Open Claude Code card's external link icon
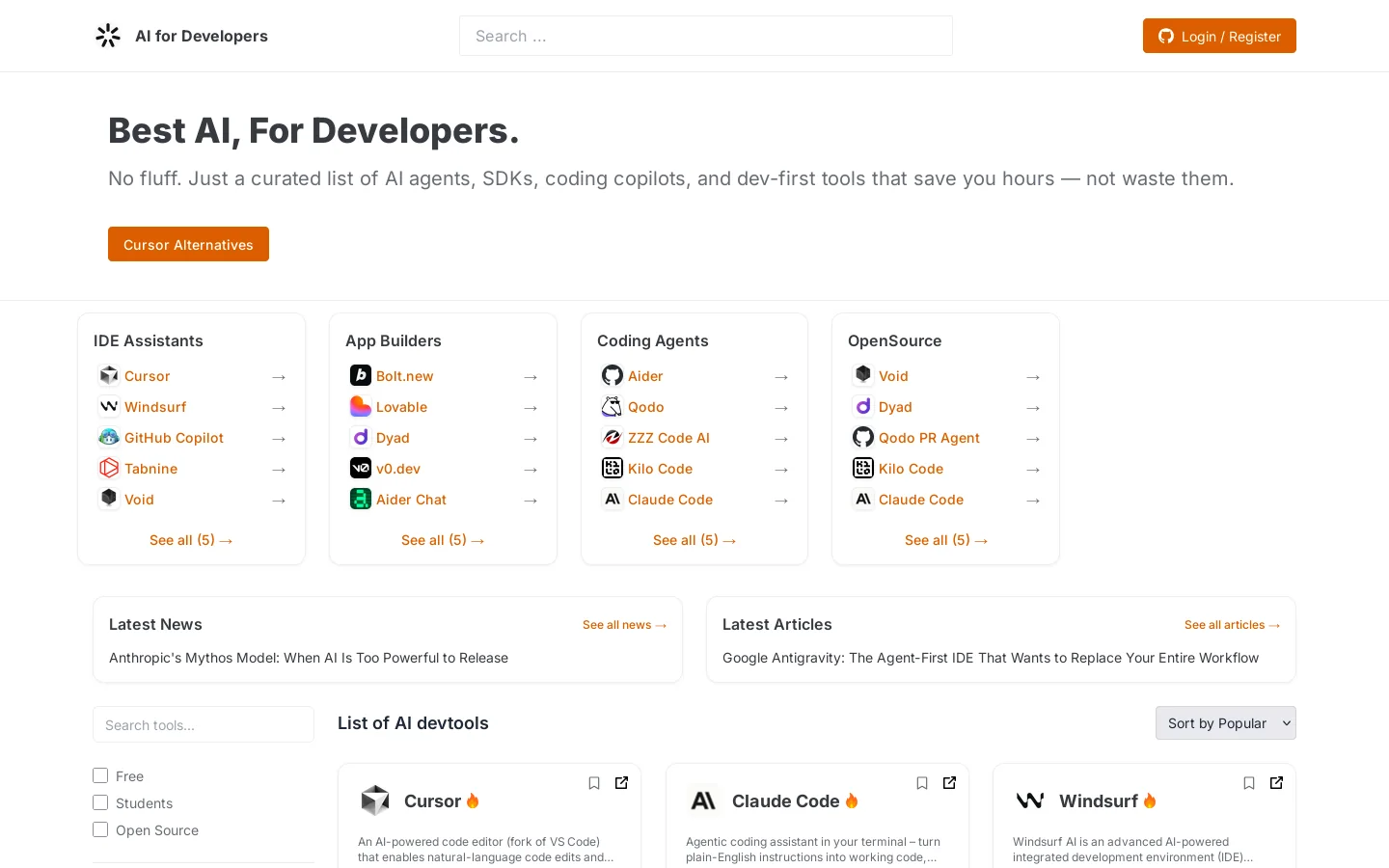1389x868 pixels. coord(949,783)
